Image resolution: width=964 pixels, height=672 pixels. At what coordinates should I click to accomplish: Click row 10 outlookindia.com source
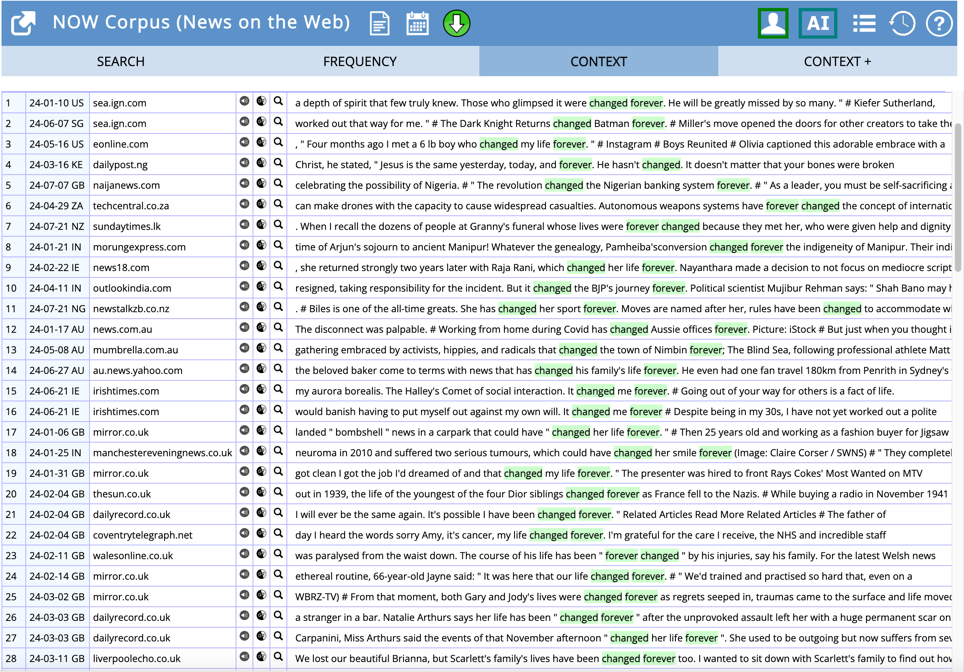[x=132, y=288]
